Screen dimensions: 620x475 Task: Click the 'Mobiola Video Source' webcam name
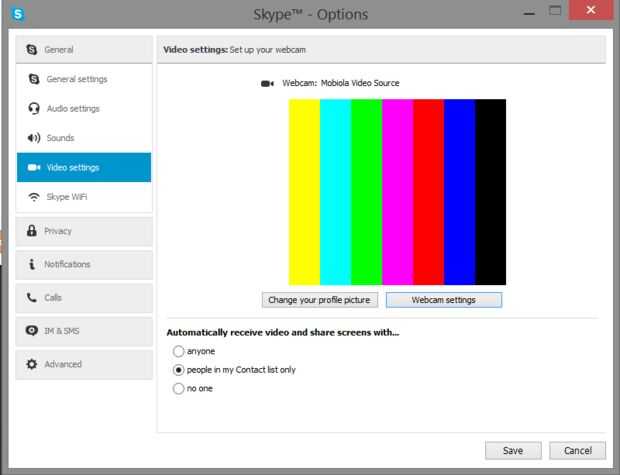coord(360,83)
